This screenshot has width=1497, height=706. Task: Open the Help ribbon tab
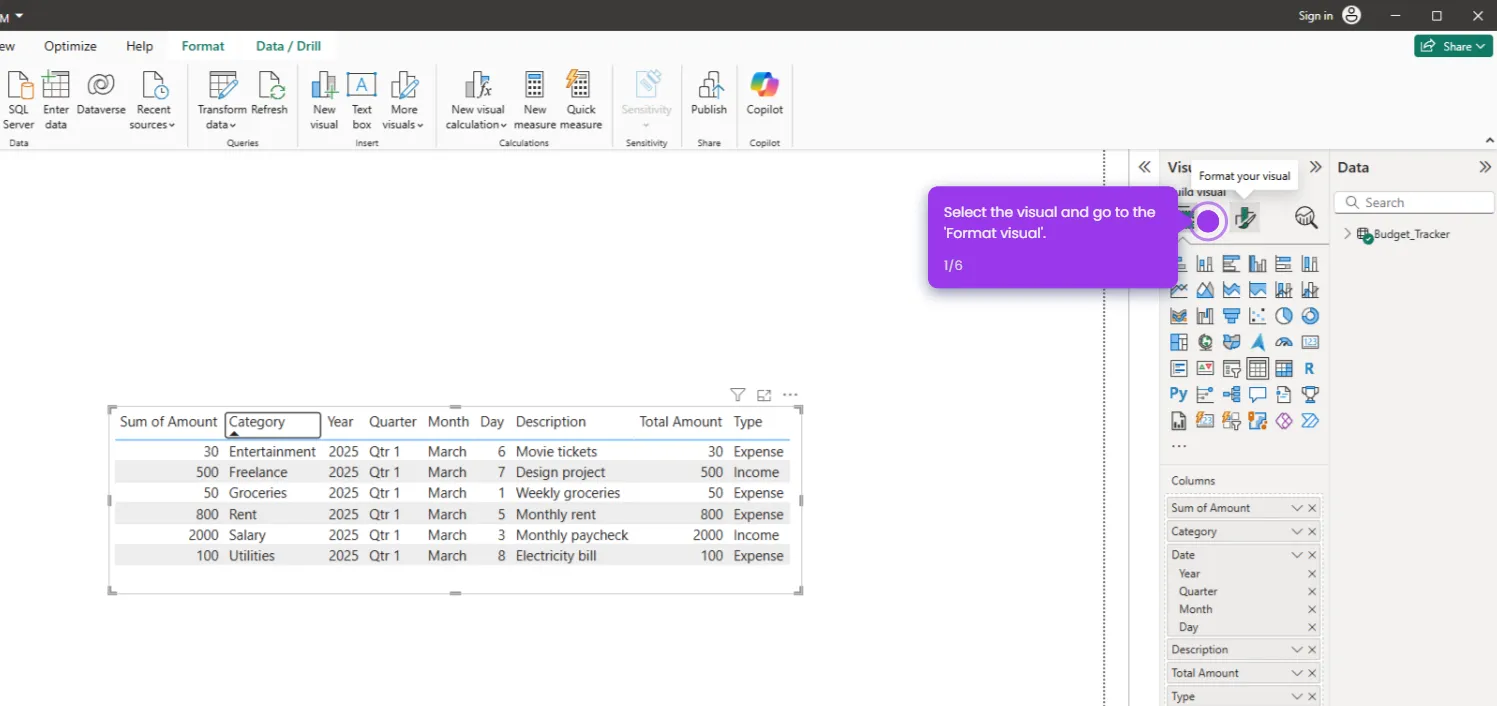(140, 46)
